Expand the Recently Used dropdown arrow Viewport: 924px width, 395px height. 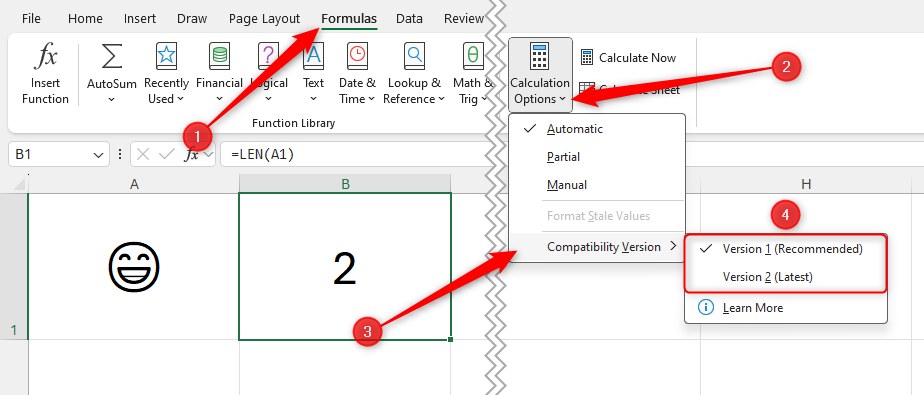(x=180, y=99)
